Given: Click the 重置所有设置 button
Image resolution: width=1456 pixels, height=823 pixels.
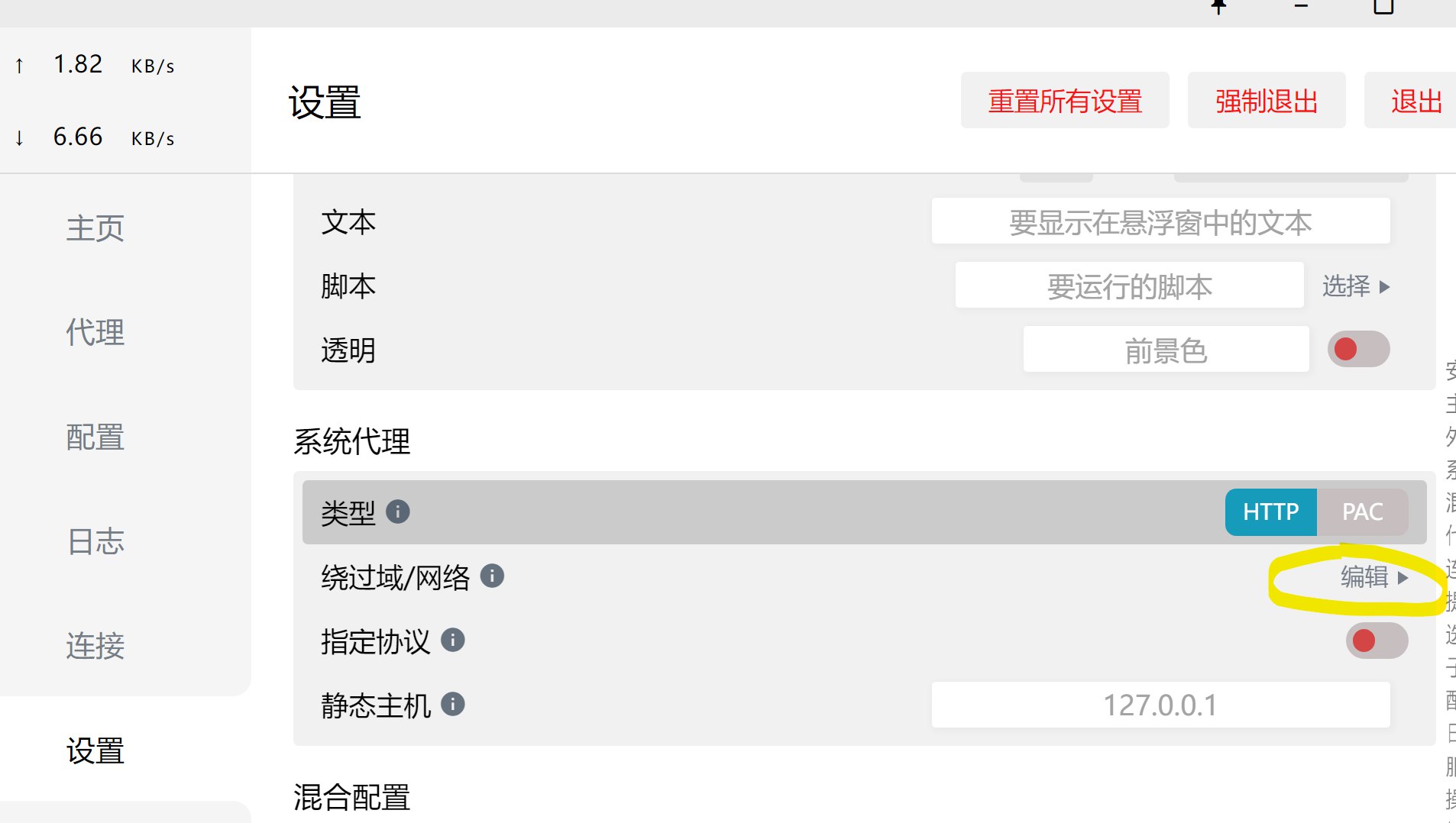Looking at the screenshot, I should click(1065, 101).
